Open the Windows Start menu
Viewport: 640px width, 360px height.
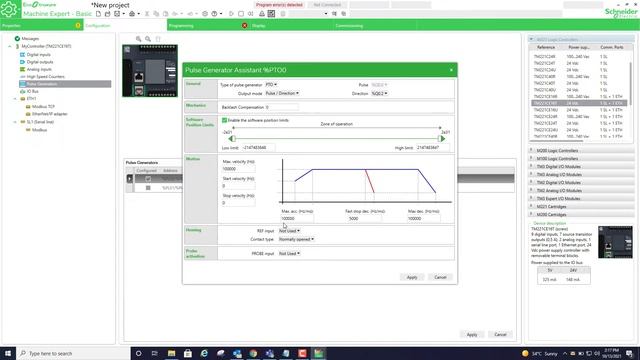coord(8,353)
